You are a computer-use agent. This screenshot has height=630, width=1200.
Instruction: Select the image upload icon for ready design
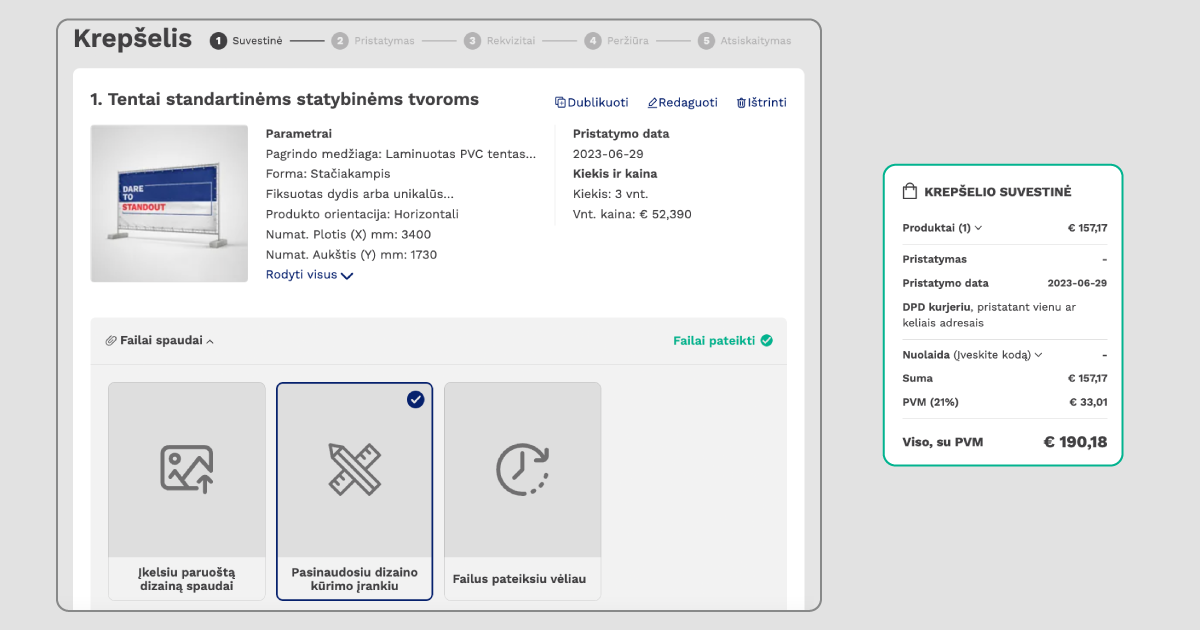pos(186,468)
